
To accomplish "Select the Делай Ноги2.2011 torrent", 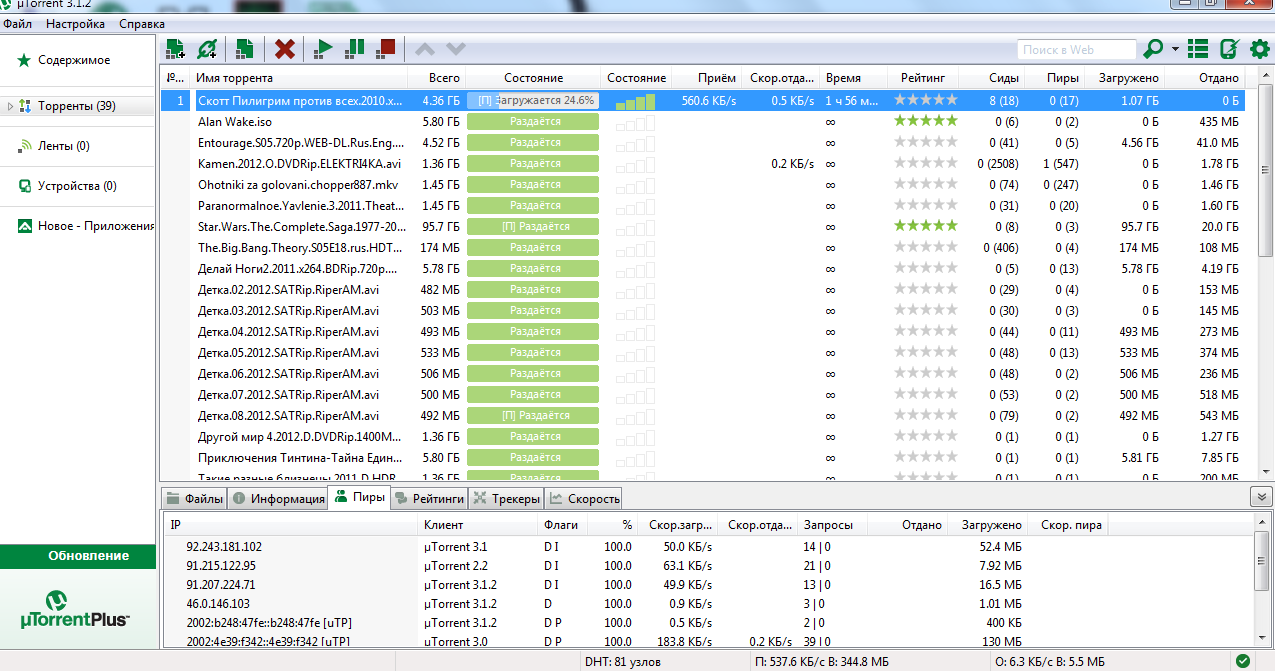I will tap(702, 268).
